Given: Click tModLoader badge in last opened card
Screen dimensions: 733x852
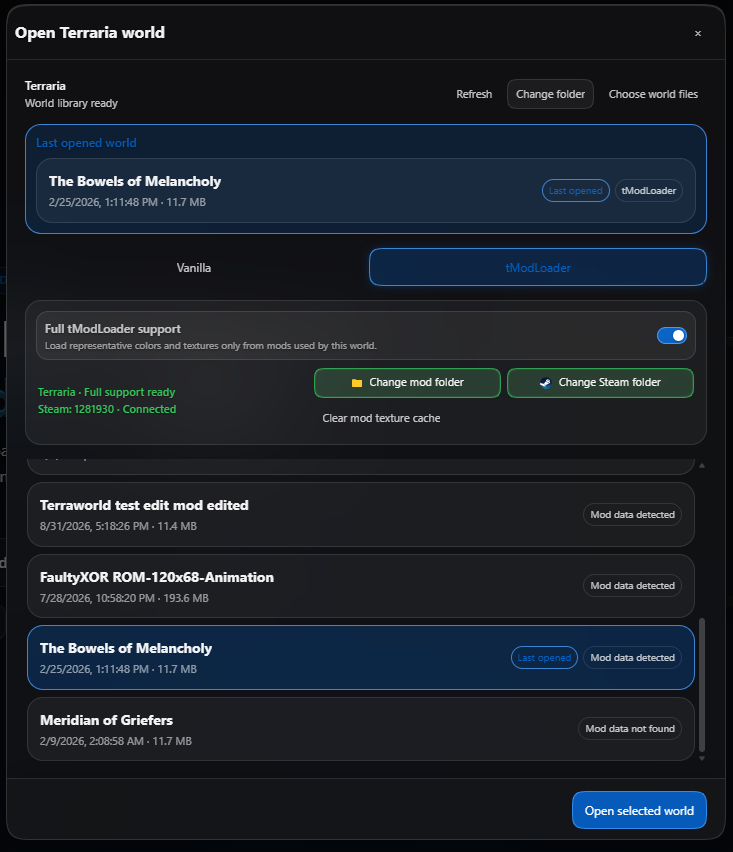Looking at the screenshot, I should coord(649,191).
